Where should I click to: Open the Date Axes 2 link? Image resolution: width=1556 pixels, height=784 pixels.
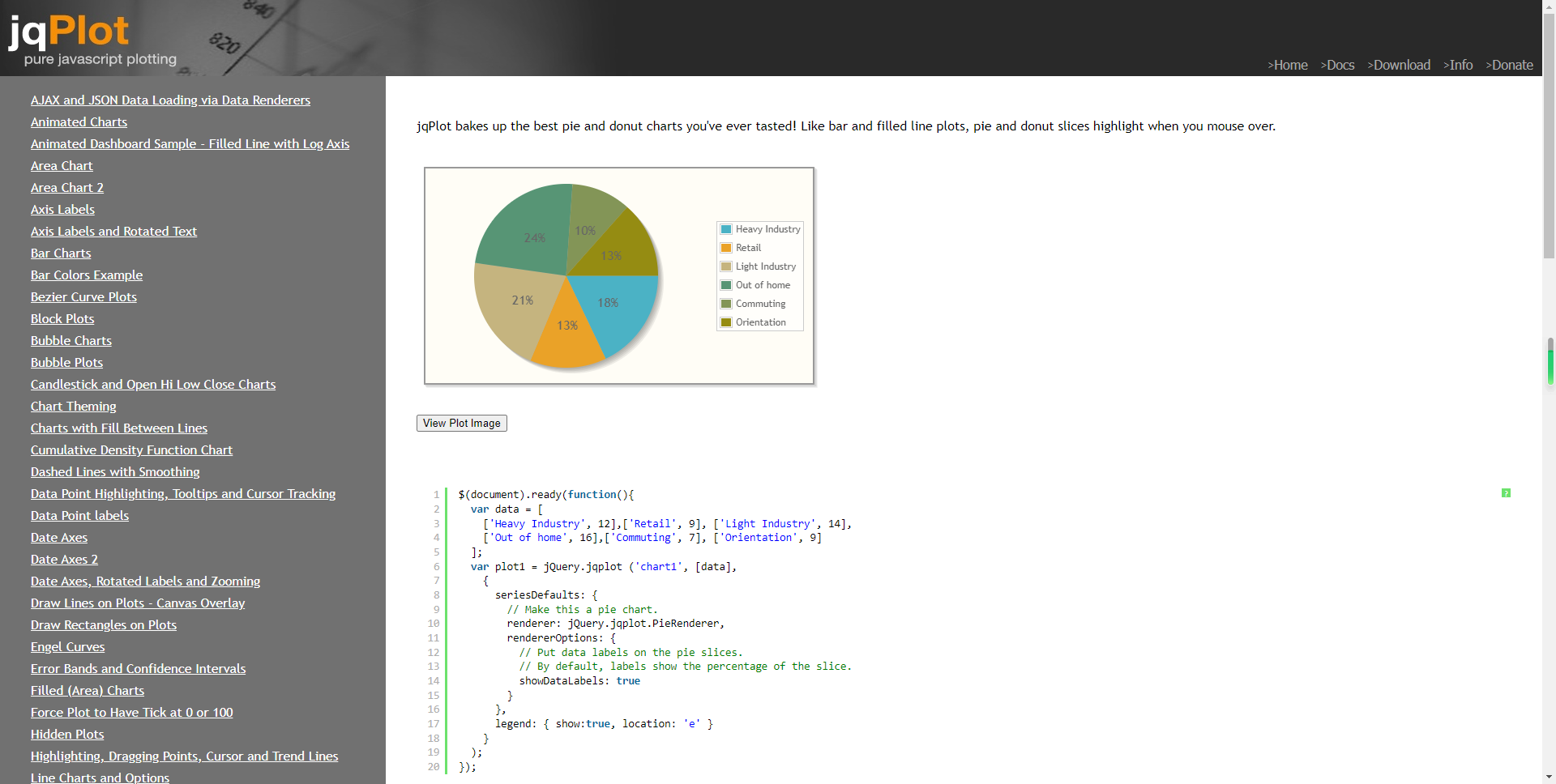pos(64,559)
